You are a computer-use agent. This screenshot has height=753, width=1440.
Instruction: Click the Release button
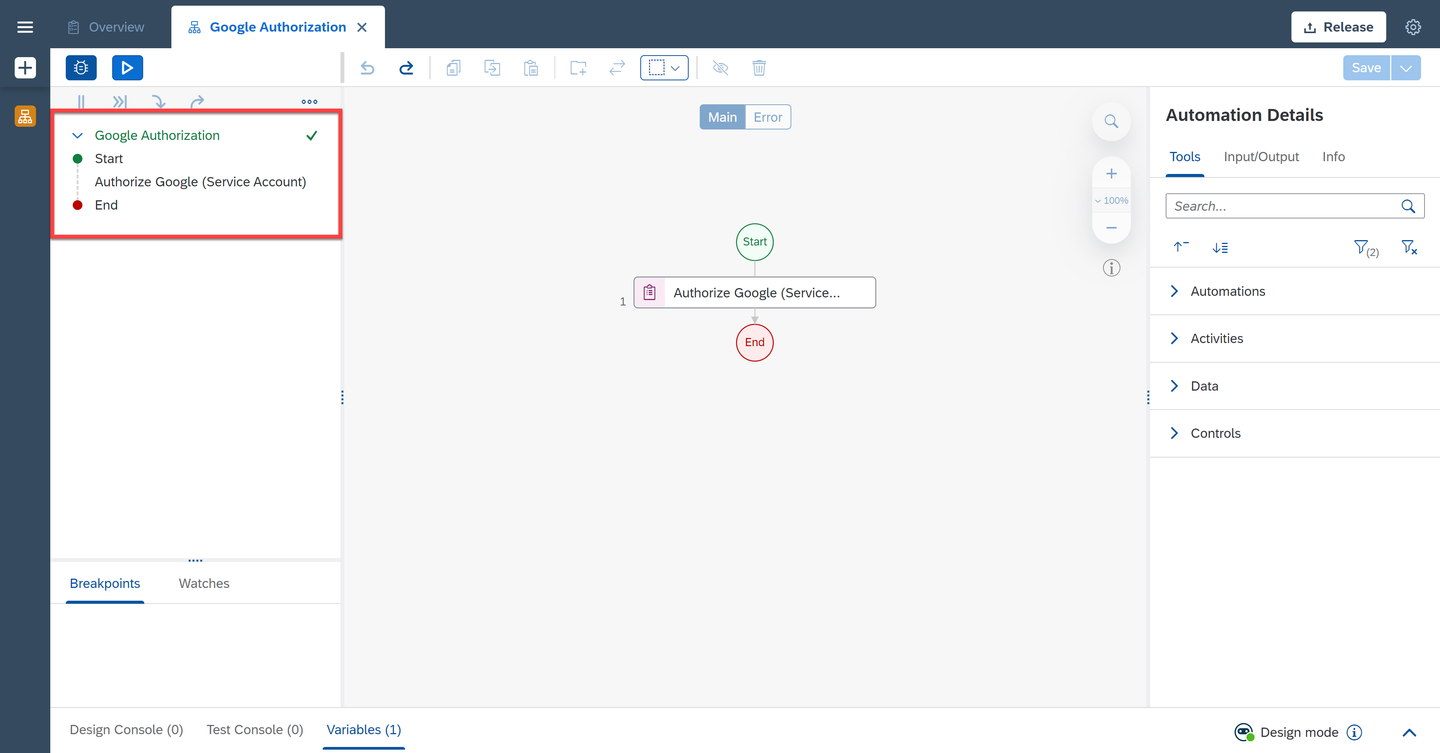point(1338,27)
